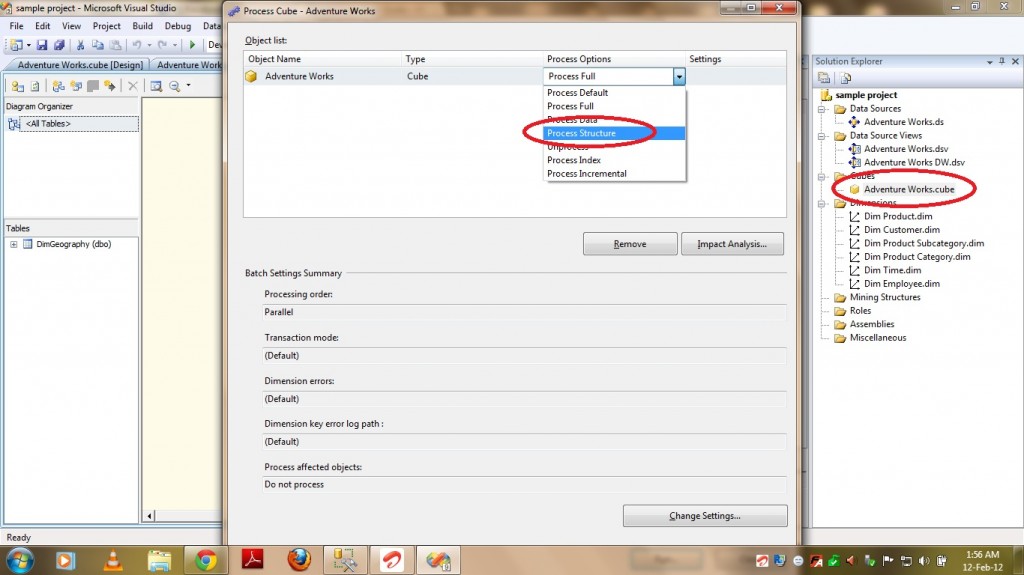This screenshot has width=1024, height=575.
Task: Click the Save icon in the toolbar
Action: click(43, 45)
